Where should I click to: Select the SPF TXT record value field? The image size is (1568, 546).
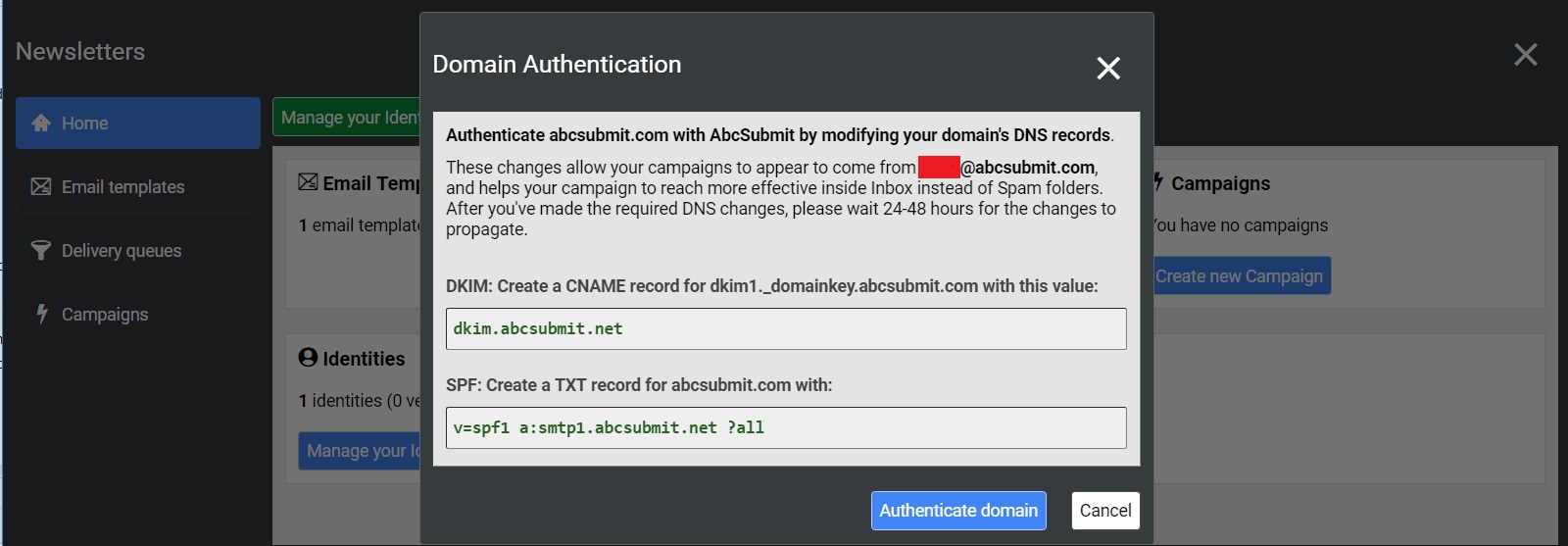click(x=785, y=428)
